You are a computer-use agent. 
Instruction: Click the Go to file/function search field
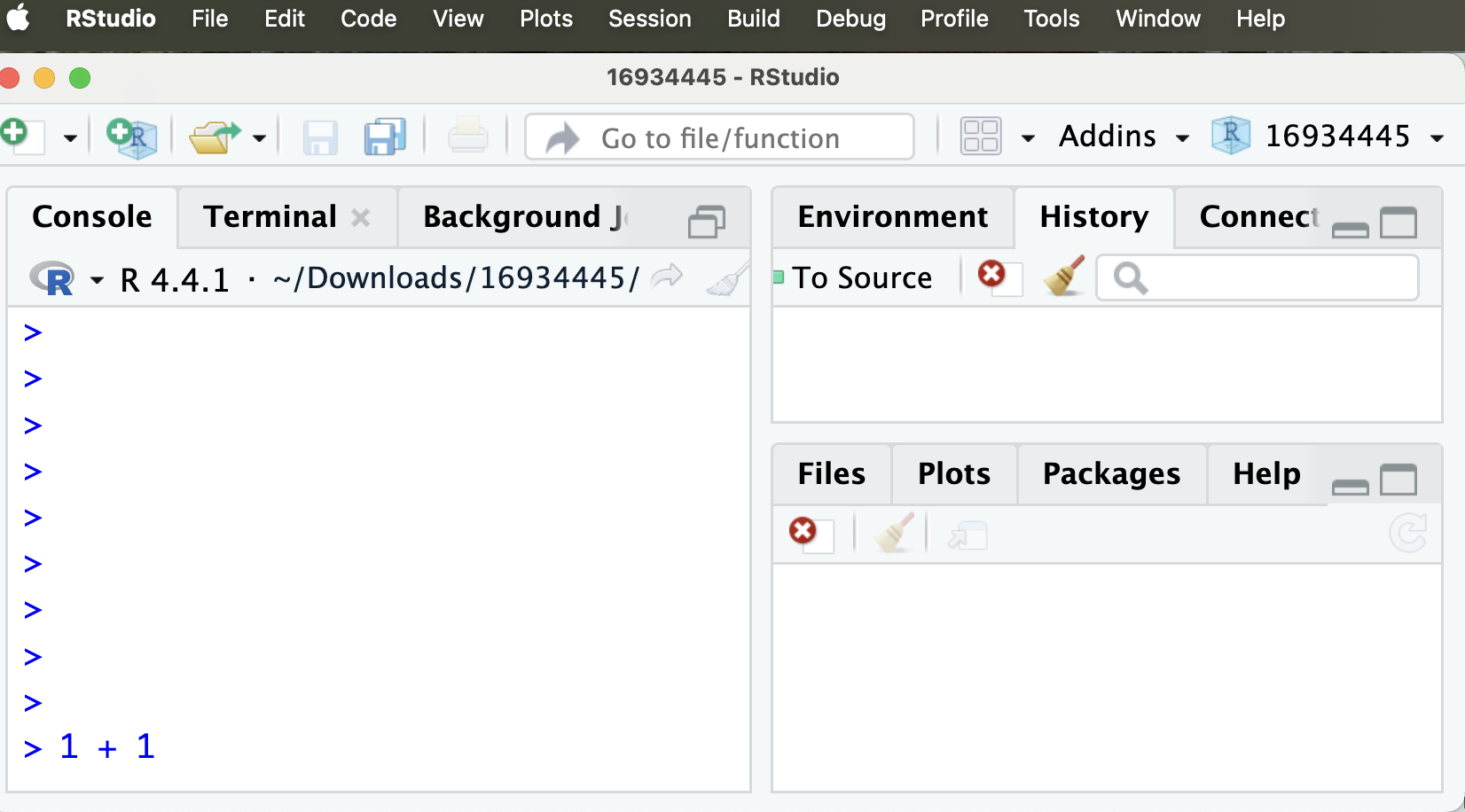click(720, 137)
